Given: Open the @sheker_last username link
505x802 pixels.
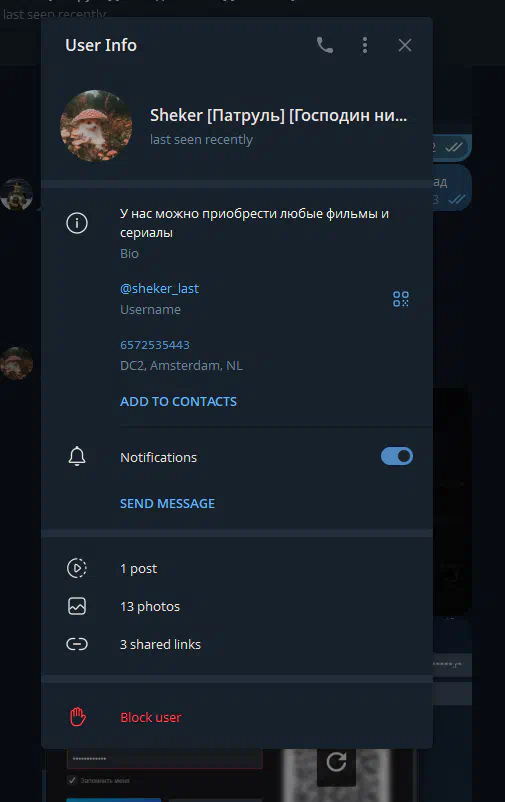Looking at the screenshot, I should click(x=159, y=288).
